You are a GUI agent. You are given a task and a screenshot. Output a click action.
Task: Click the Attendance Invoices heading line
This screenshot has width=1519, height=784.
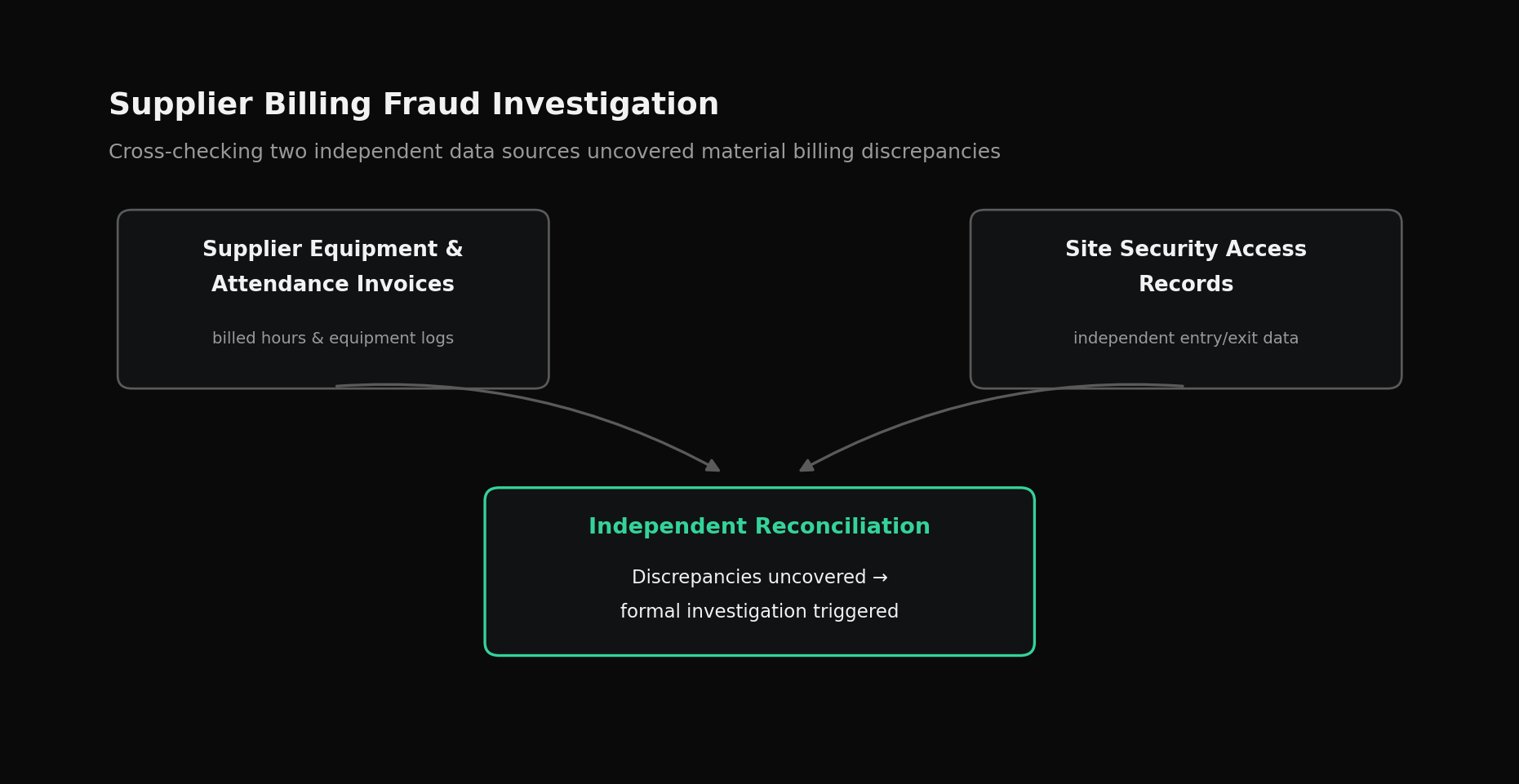point(333,285)
